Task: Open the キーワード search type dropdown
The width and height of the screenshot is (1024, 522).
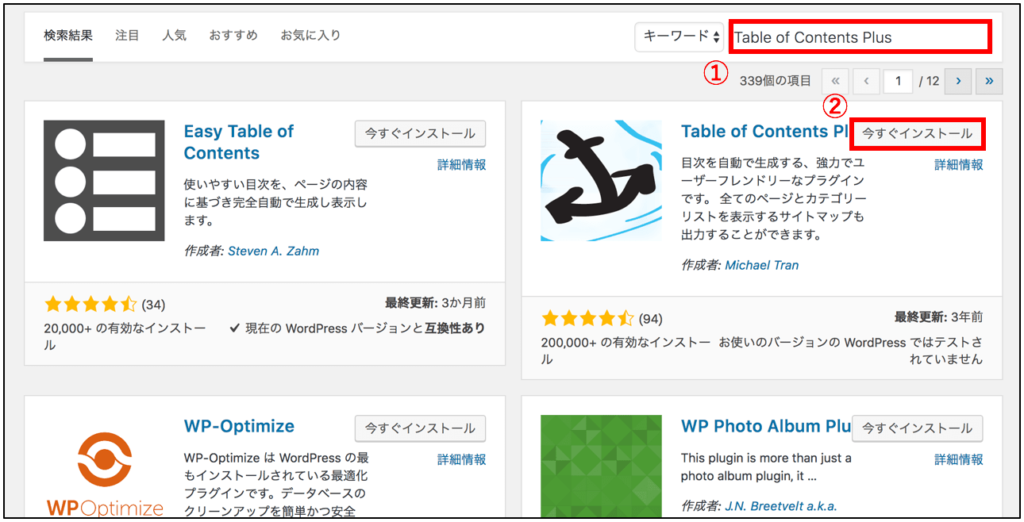Action: pyautogui.click(x=680, y=37)
